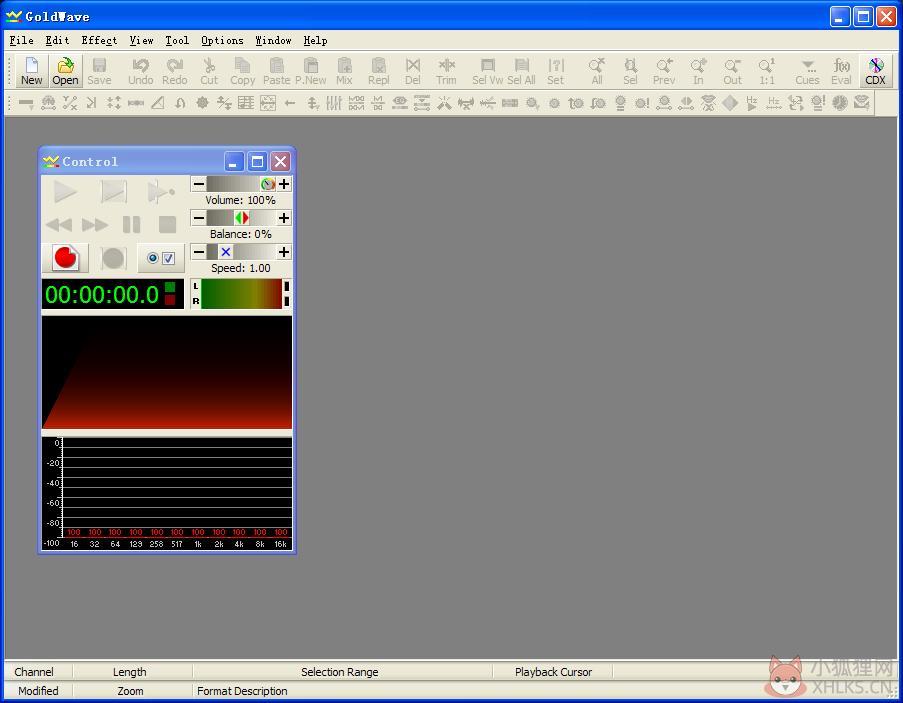The image size is (903, 703).
Task: Click the Trim toolbar icon
Action: tap(446, 71)
